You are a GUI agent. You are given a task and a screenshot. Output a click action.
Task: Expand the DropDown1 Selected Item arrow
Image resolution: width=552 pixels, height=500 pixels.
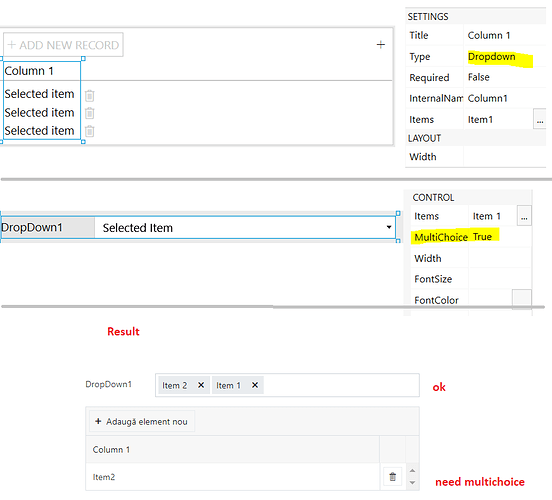coord(389,227)
